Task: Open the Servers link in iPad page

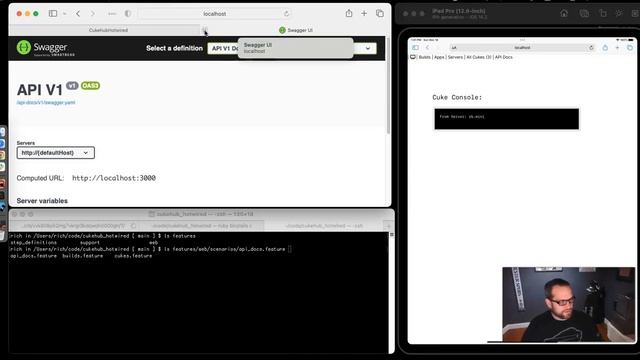Action: [x=455, y=57]
